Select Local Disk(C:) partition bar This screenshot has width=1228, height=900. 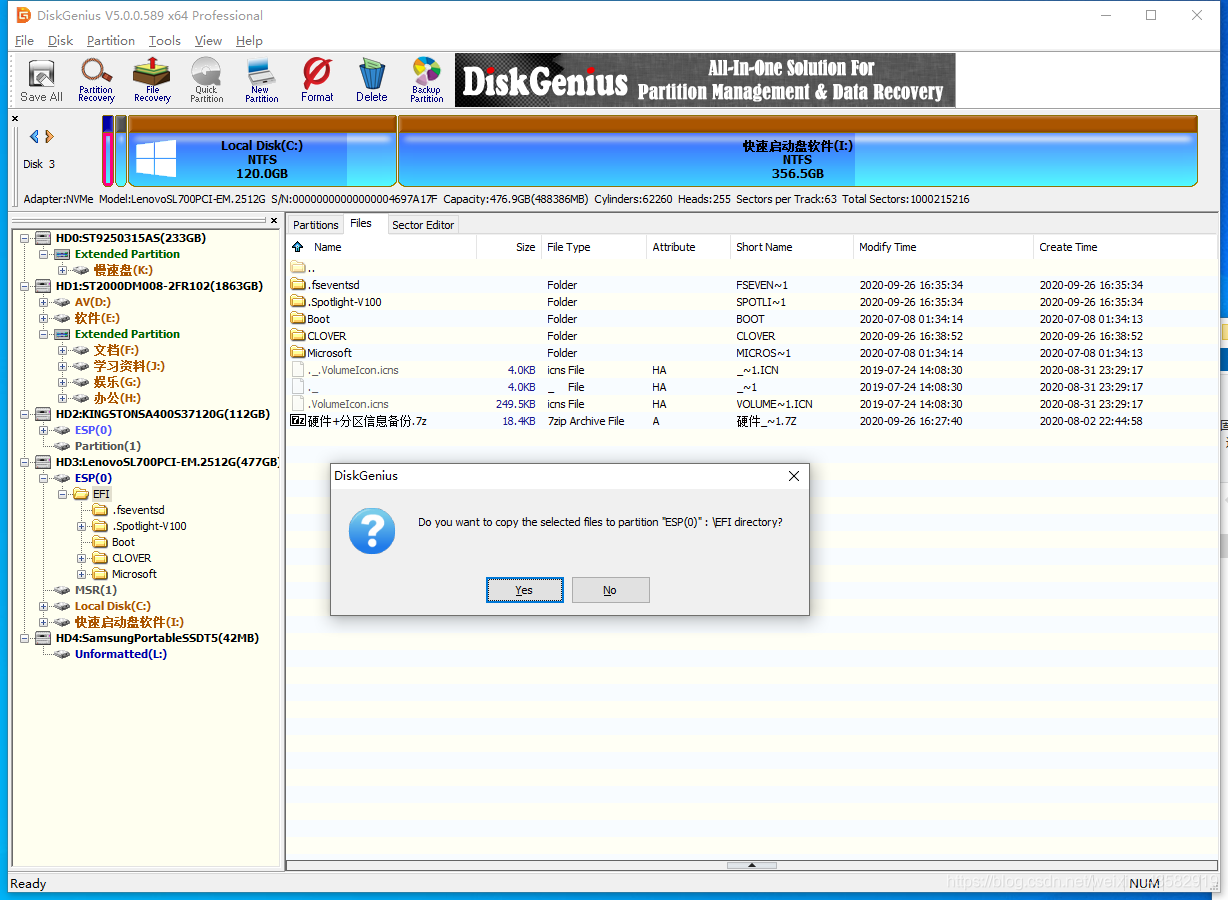[x=262, y=151]
